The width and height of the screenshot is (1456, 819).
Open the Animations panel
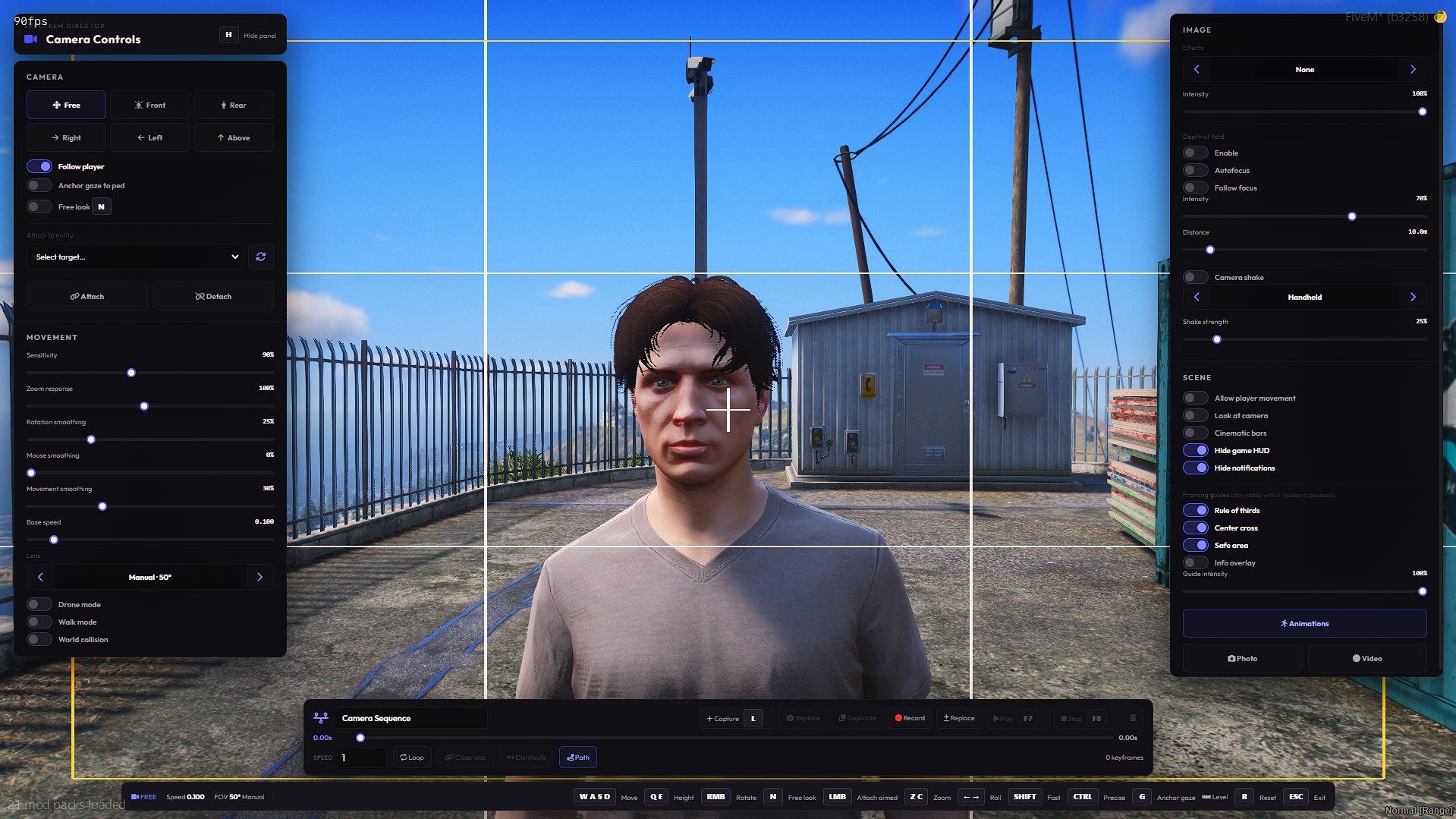[x=1304, y=623]
